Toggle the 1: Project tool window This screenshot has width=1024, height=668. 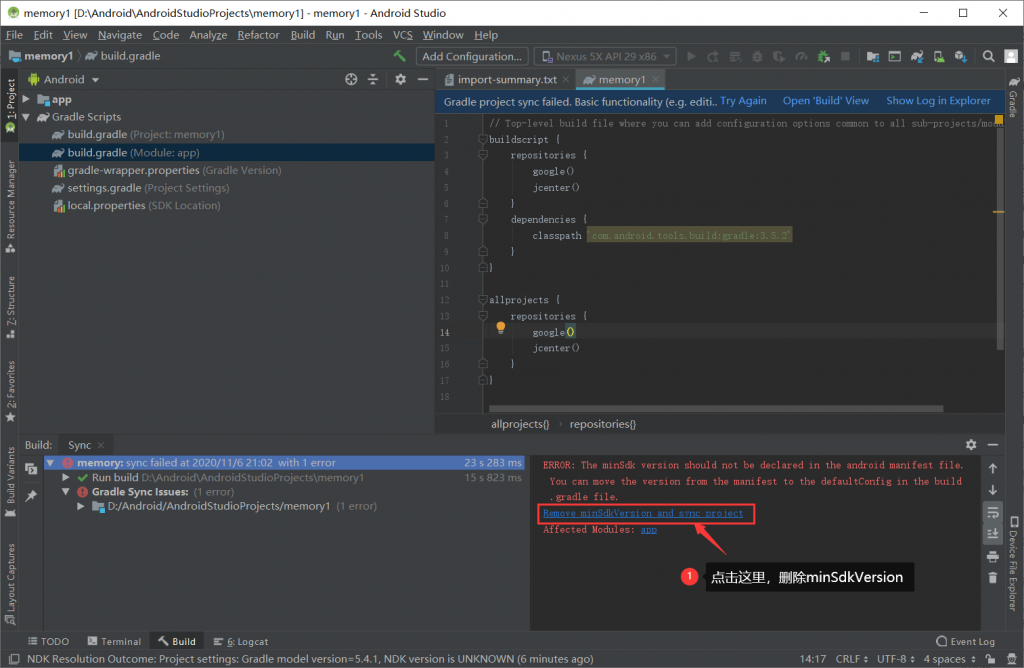[10, 106]
